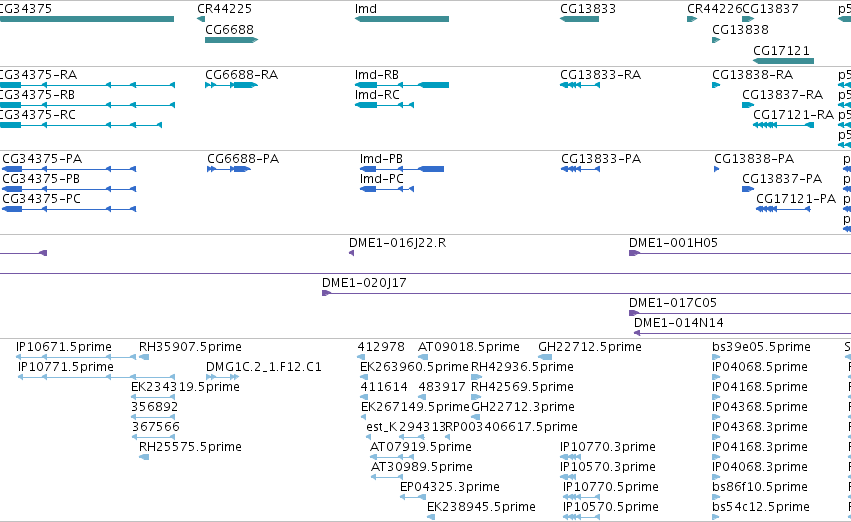The height and width of the screenshot is (522, 851).
Task: Select the DME1-001H05 clone label
Action: pos(673,243)
